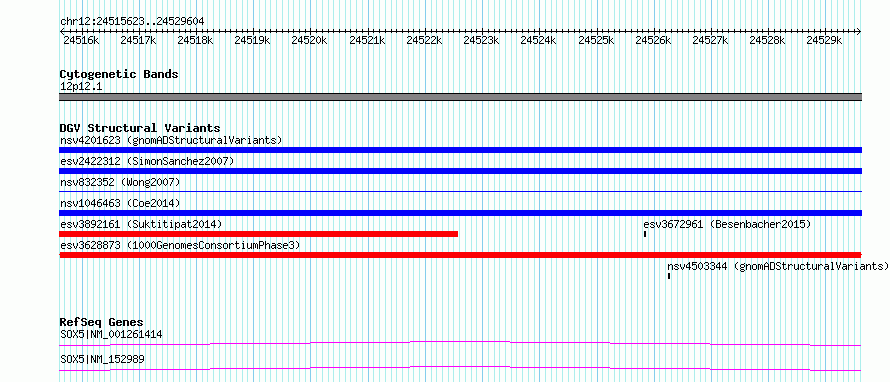Select the blue bar under nsv4201623
This screenshot has height=382, width=890.
click(460, 150)
